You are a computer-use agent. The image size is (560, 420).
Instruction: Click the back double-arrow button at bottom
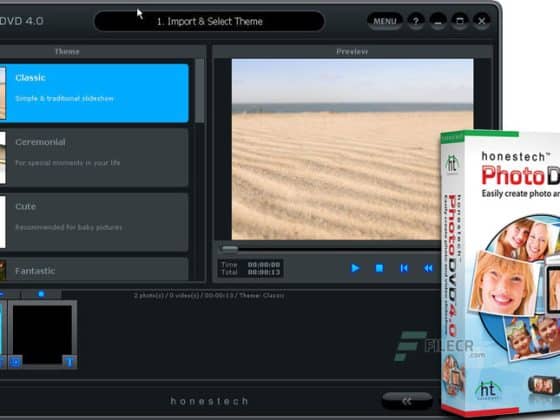pos(407,401)
